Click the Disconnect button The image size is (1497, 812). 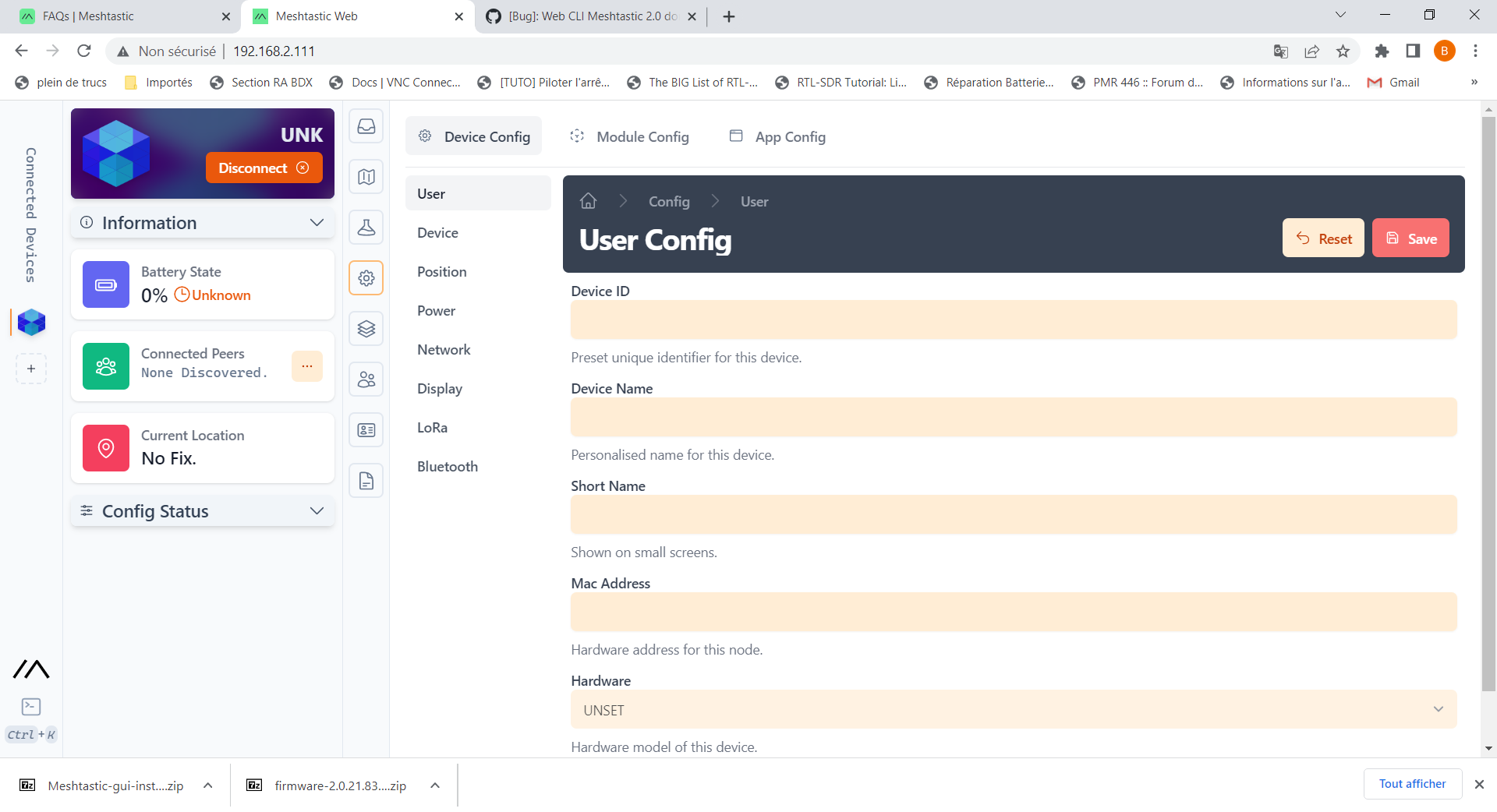(264, 168)
